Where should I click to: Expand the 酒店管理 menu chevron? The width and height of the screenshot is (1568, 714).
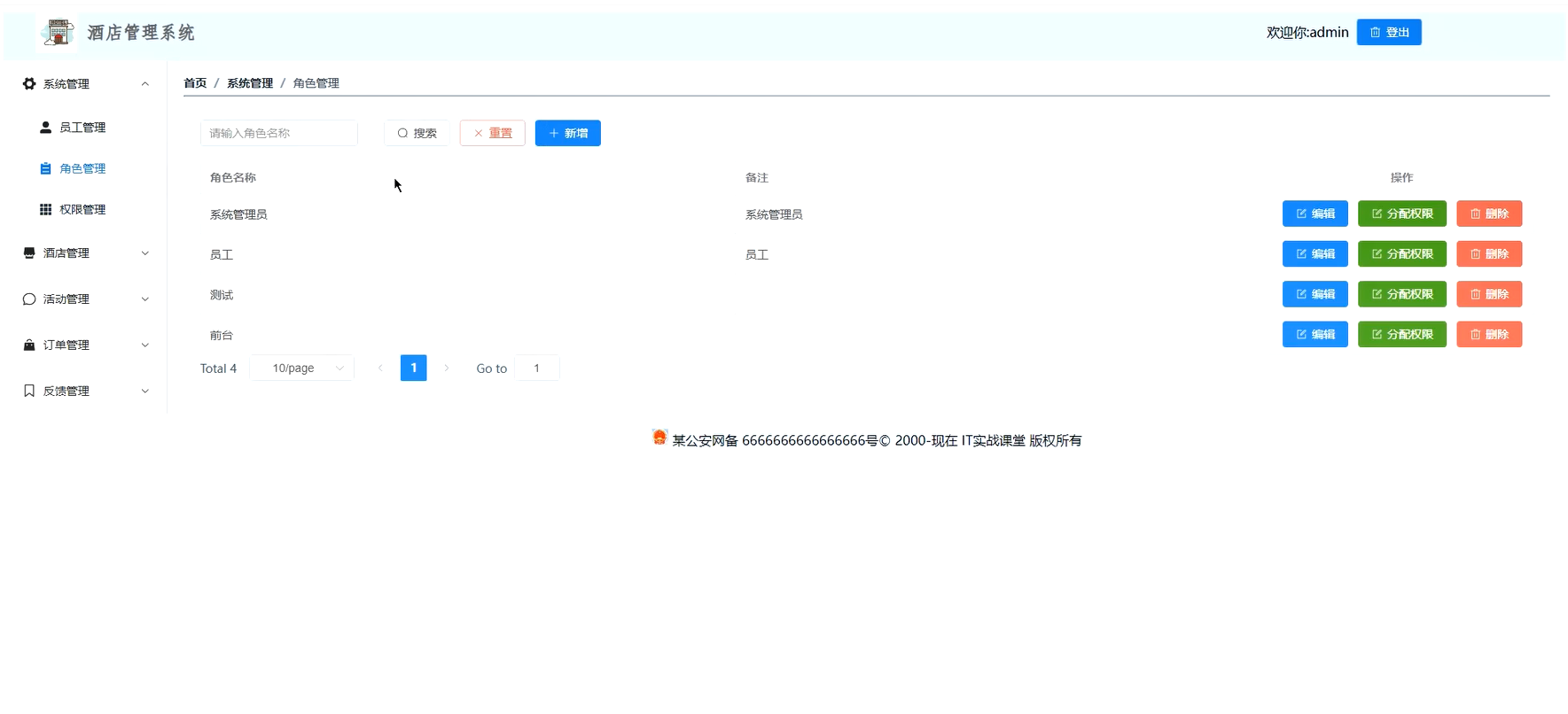pyautogui.click(x=145, y=252)
